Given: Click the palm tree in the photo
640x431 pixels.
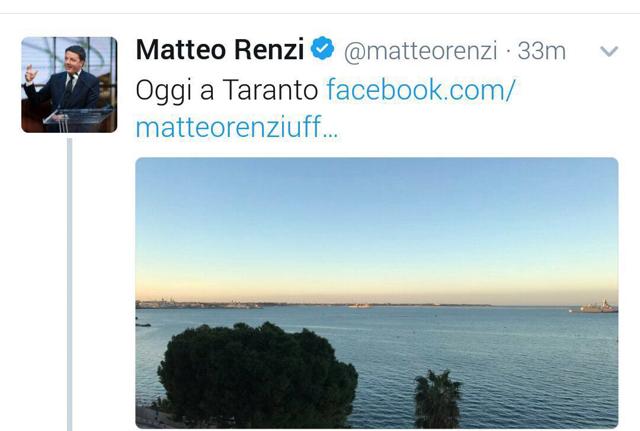Looking at the screenshot, I should [438, 399].
